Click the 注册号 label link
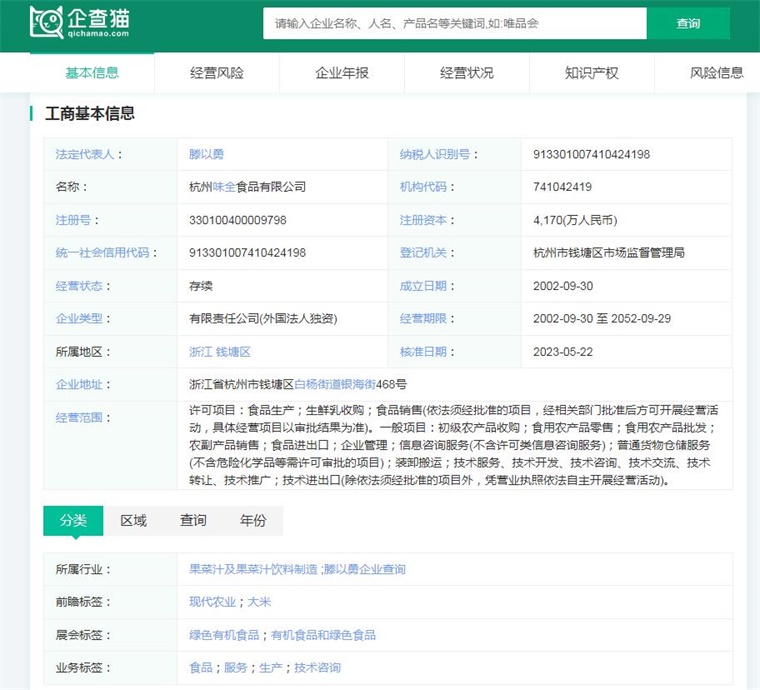The image size is (760, 690). pos(73,220)
